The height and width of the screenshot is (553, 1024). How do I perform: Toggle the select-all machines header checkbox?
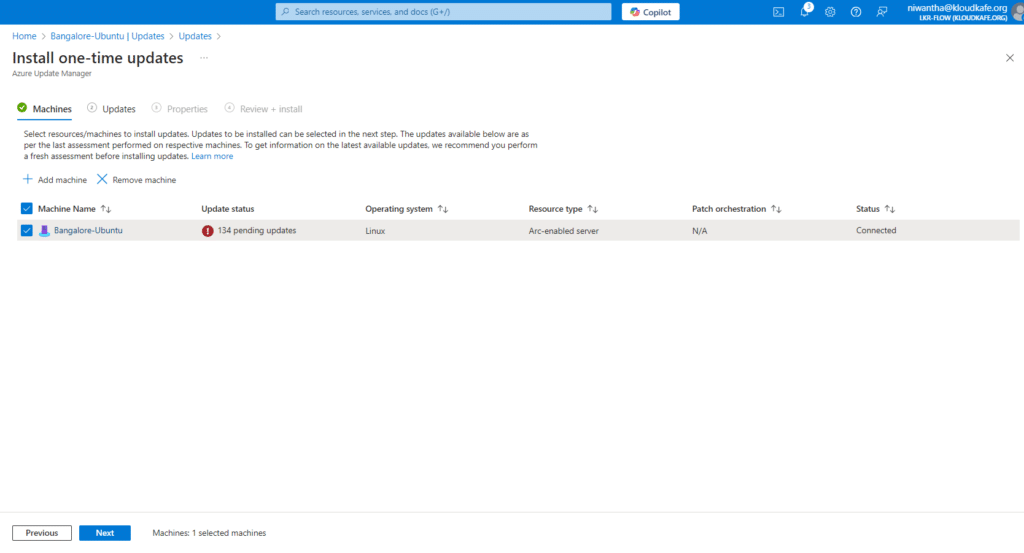(x=27, y=209)
